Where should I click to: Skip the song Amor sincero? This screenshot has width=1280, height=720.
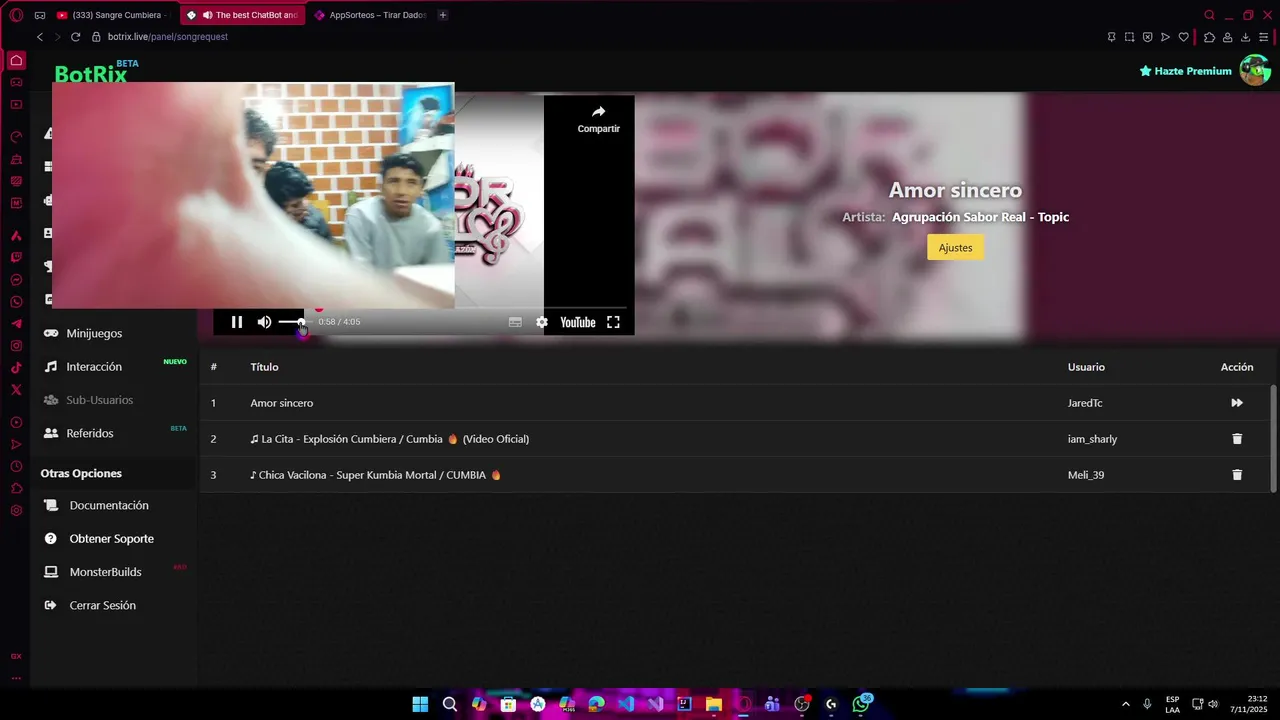[1237, 403]
